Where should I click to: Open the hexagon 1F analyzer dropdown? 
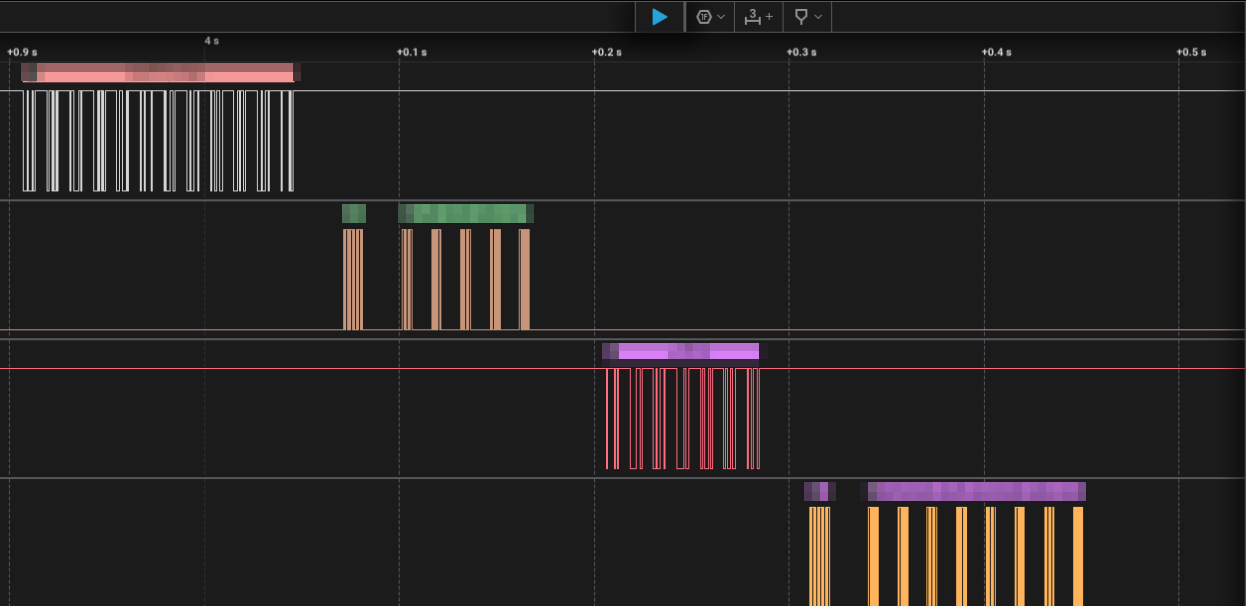tap(709, 17)
